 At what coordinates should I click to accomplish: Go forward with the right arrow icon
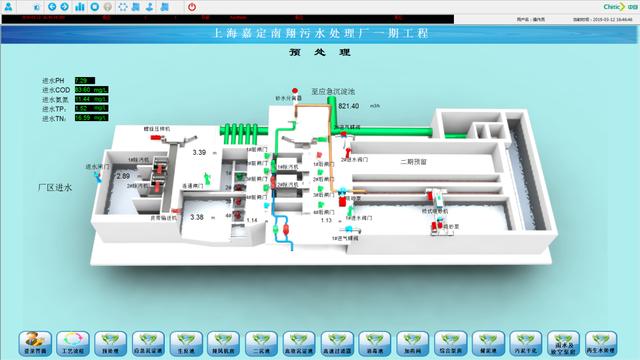pyautogui.click(x=64, y=7)
